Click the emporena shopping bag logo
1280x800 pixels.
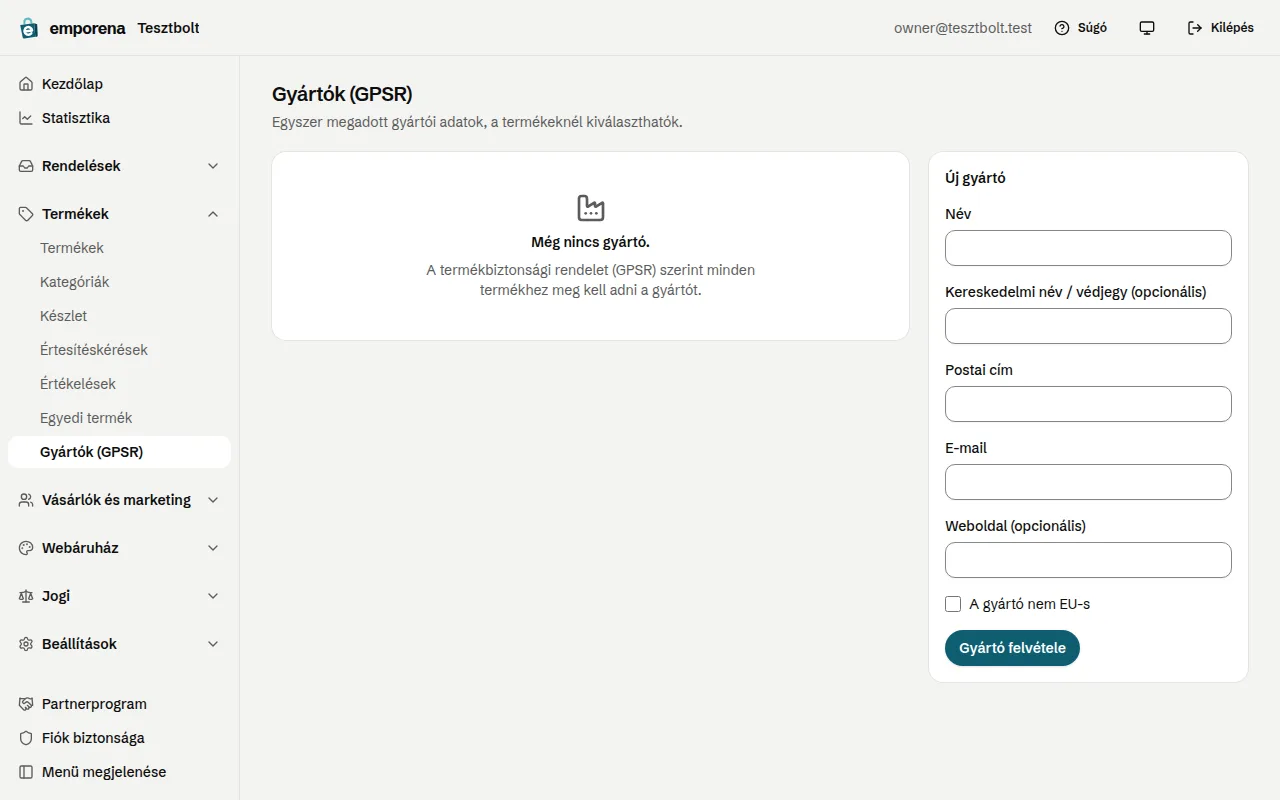tap(29, 28)
